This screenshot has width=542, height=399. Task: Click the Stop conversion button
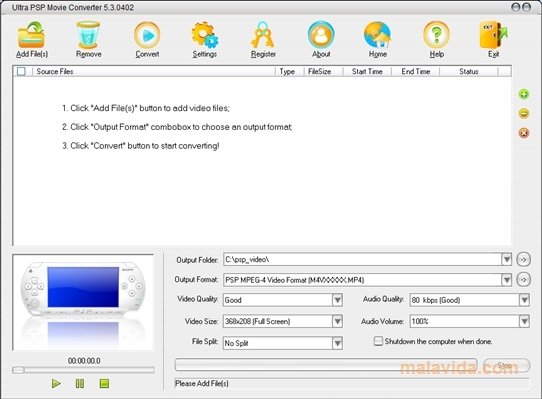coord(506,365)
